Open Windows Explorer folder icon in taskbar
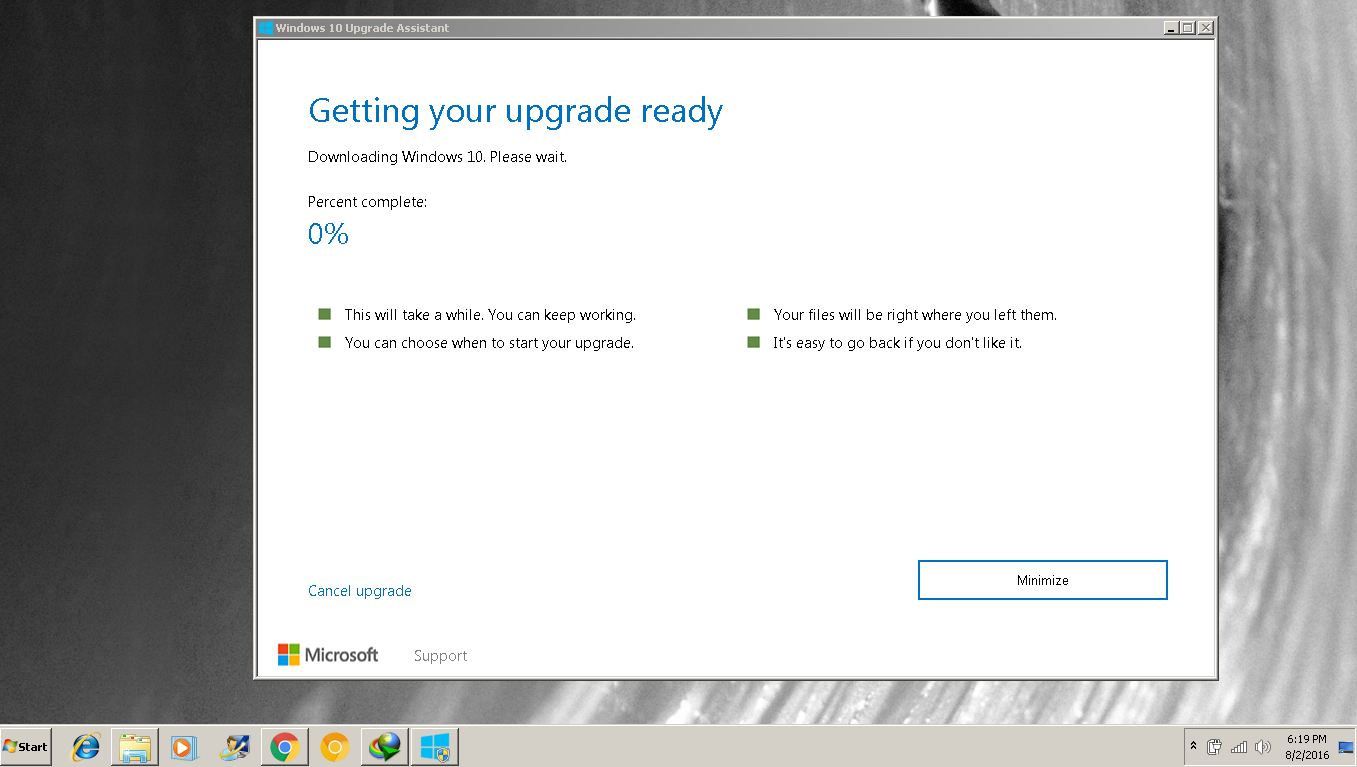The height and width of the screenshot is (767, 1357). coord(135,747)
